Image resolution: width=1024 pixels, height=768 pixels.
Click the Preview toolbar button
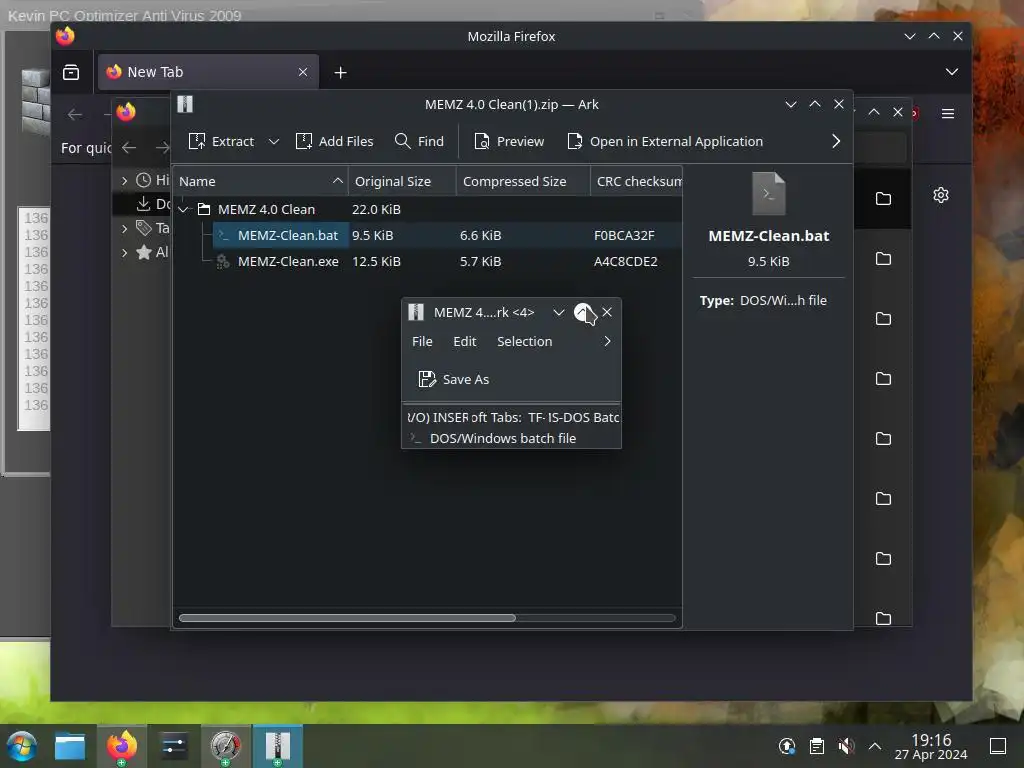tap(509, 141)
